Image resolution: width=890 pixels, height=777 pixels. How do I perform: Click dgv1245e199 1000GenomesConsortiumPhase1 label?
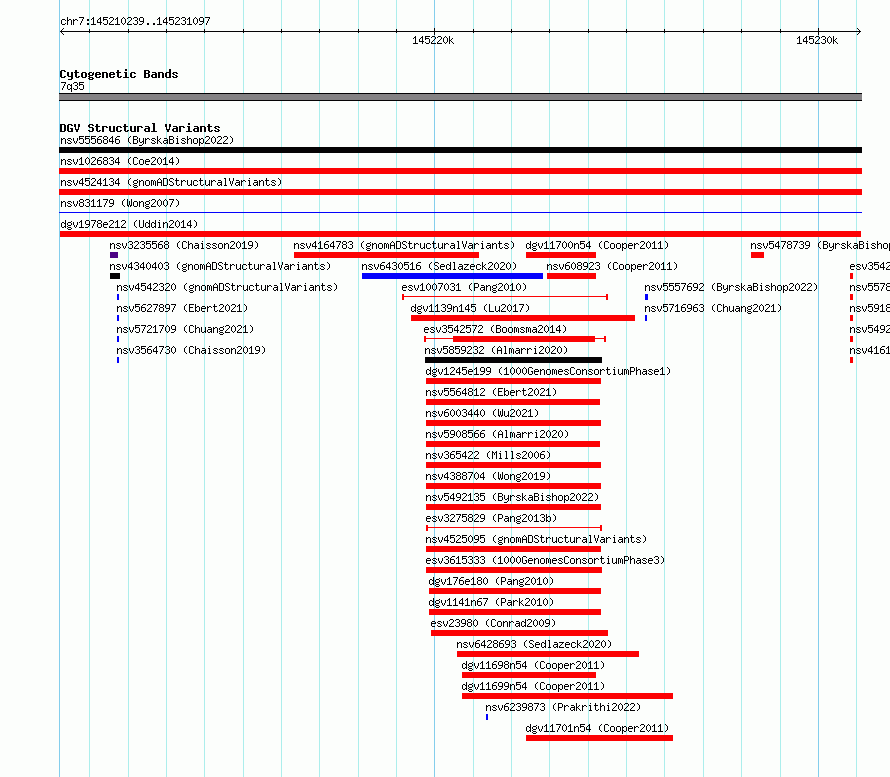(548, 371)
